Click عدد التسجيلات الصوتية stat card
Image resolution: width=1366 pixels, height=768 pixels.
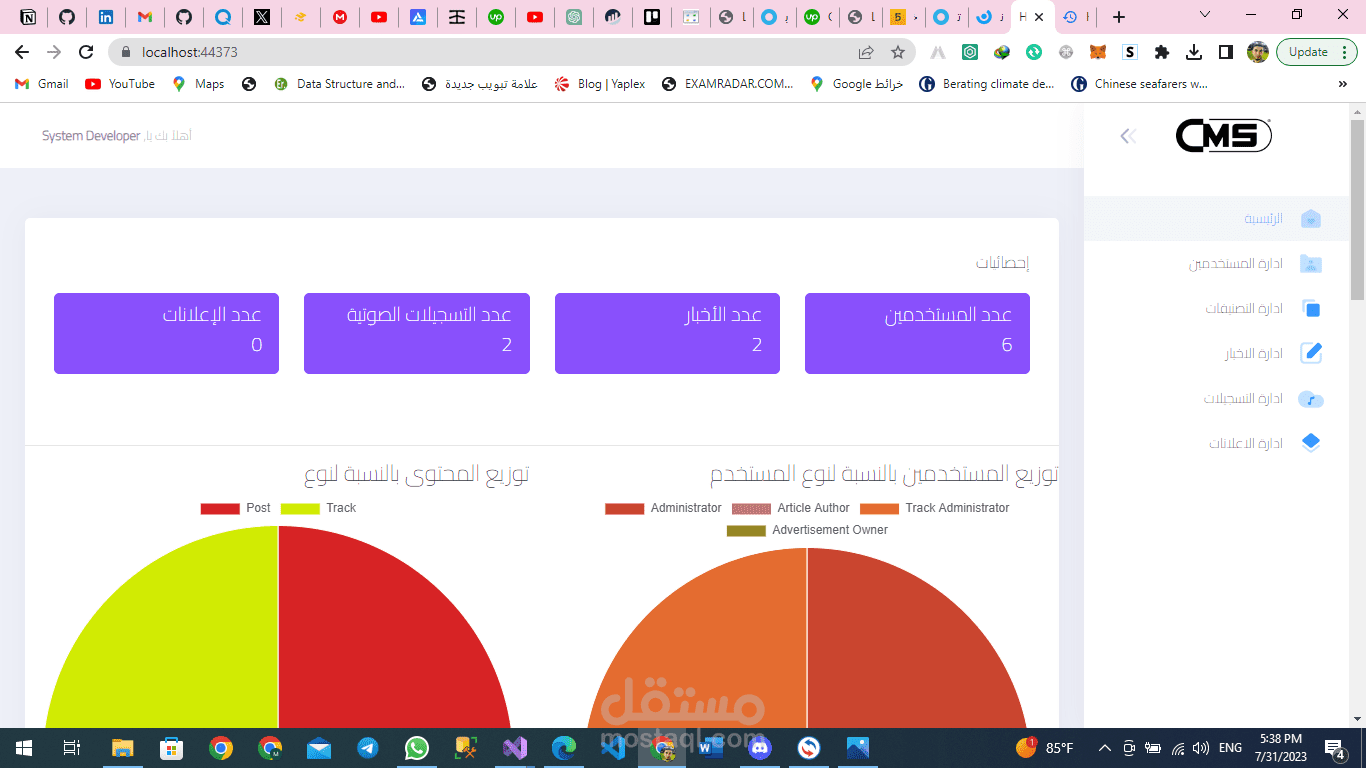click(x=417, y=333)
